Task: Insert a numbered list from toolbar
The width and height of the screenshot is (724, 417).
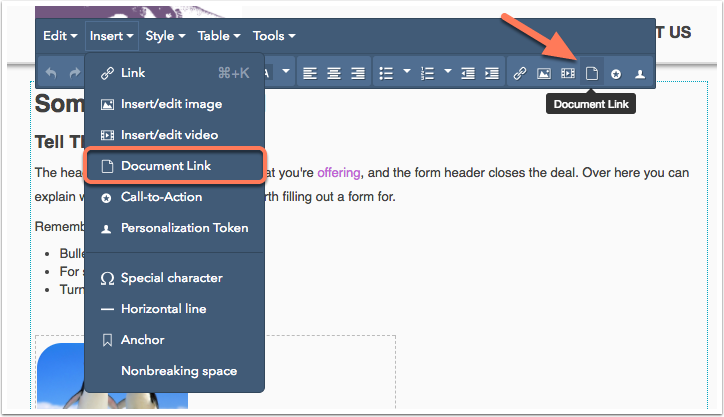Action: click(428, 73)
